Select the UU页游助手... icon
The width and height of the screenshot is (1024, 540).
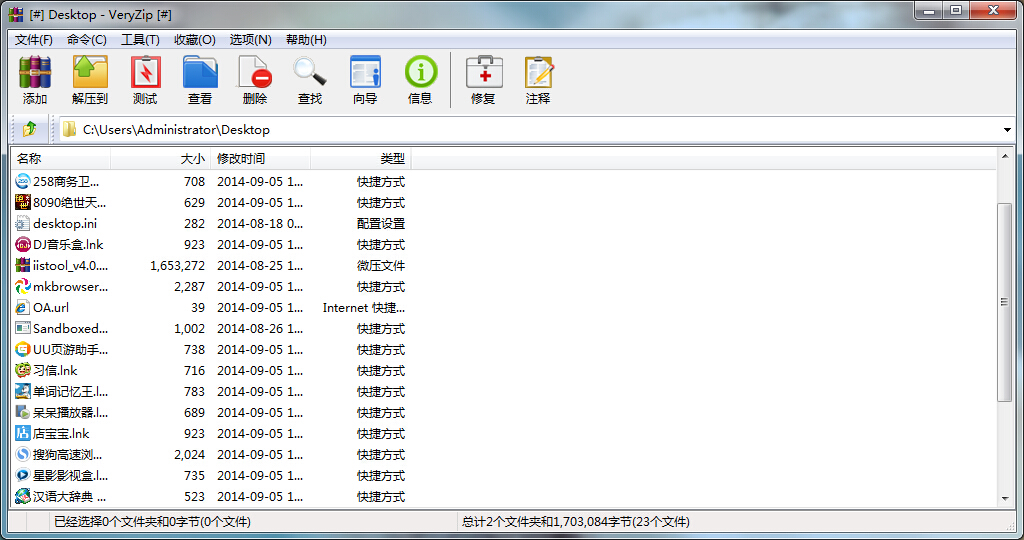point(23,349)
